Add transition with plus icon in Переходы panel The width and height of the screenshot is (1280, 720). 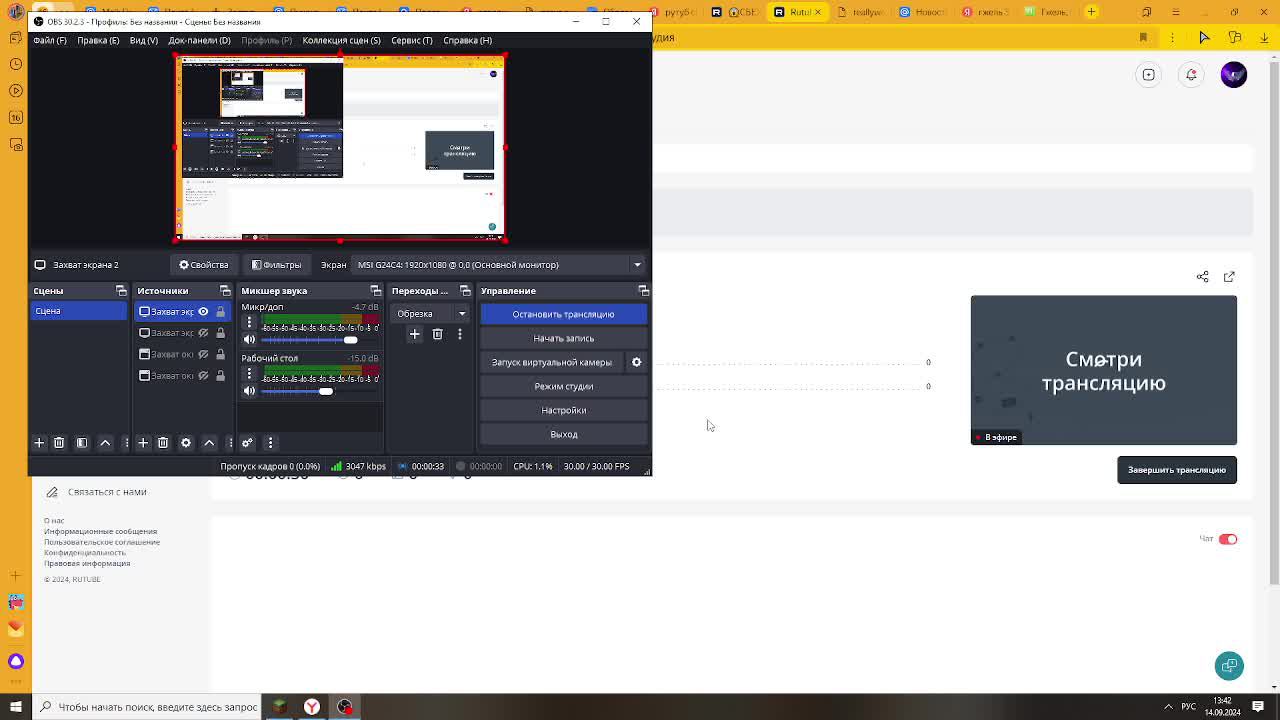coord(414,334)
